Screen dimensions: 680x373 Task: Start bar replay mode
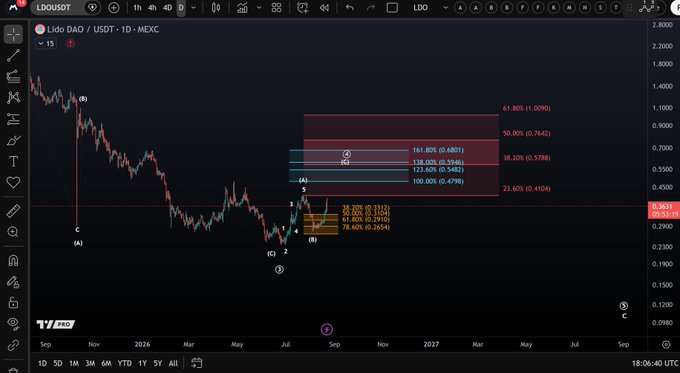coord(324,7)
